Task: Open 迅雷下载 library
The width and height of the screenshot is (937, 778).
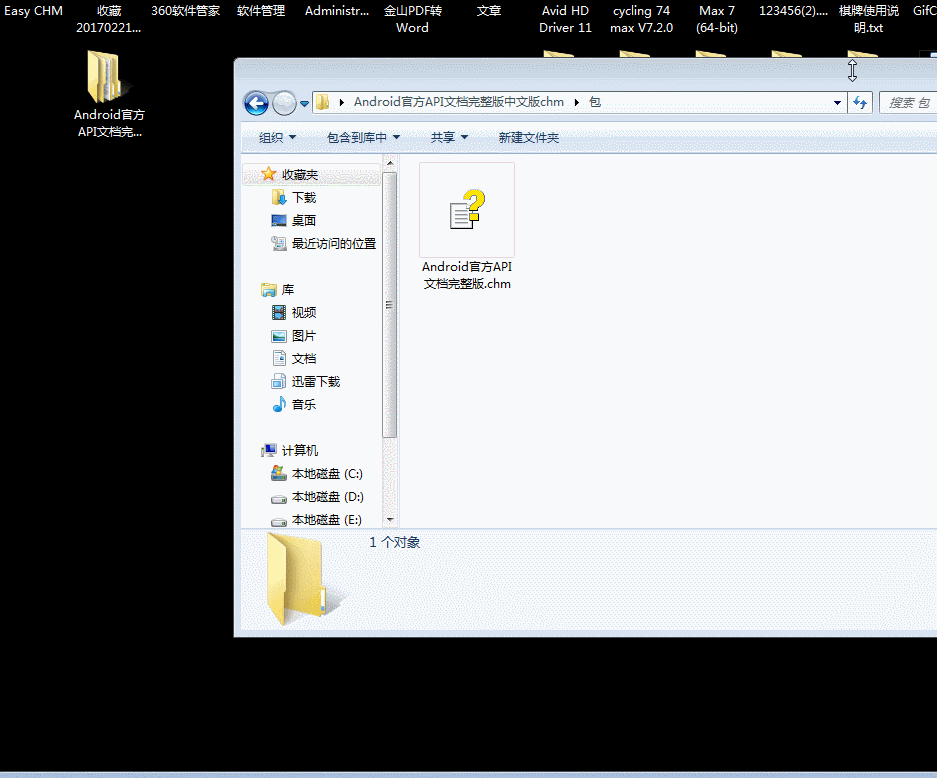Action: tap(316, 381)
